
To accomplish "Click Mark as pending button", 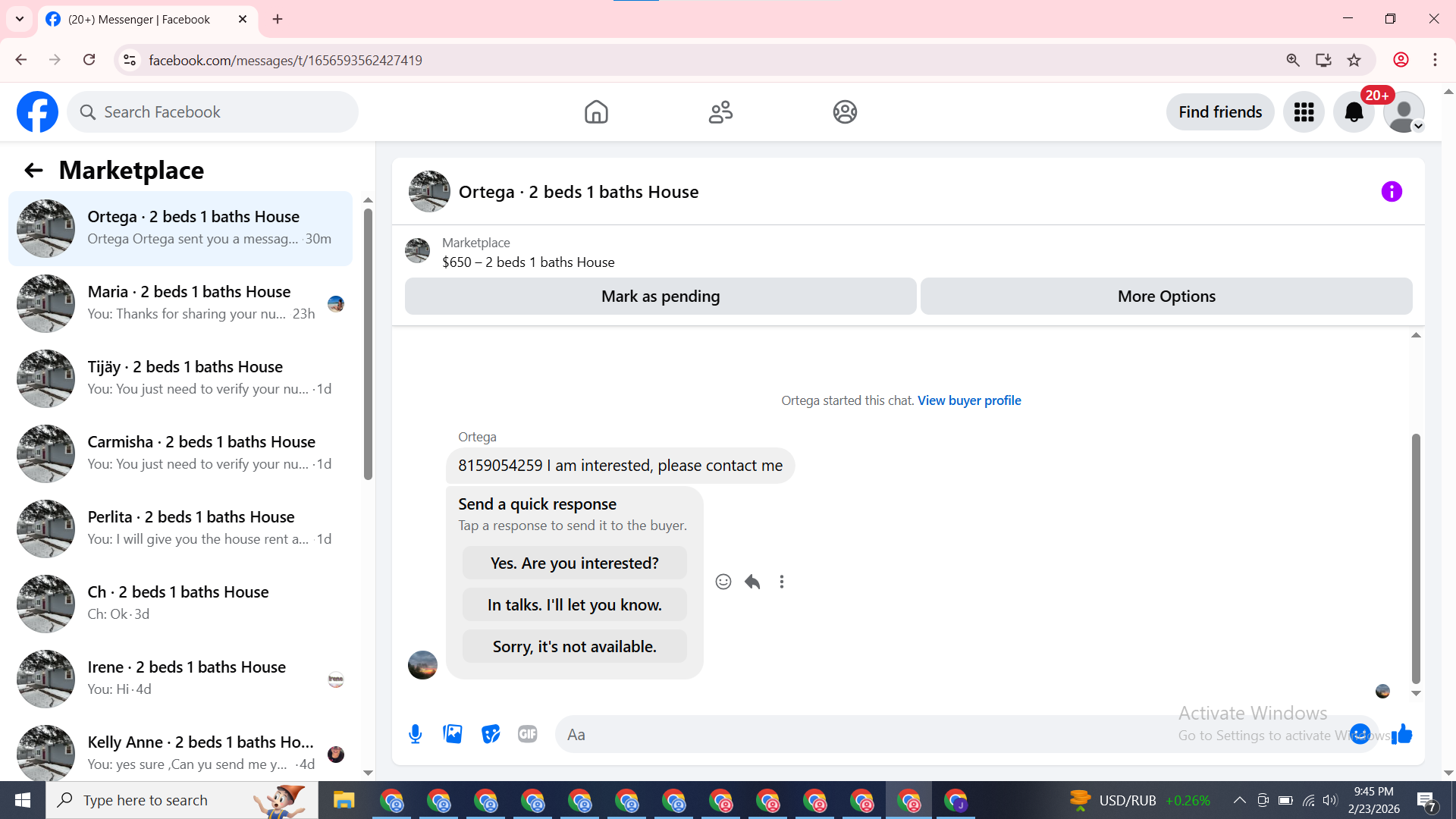I will pyautogui.click(x=660, y=297).
